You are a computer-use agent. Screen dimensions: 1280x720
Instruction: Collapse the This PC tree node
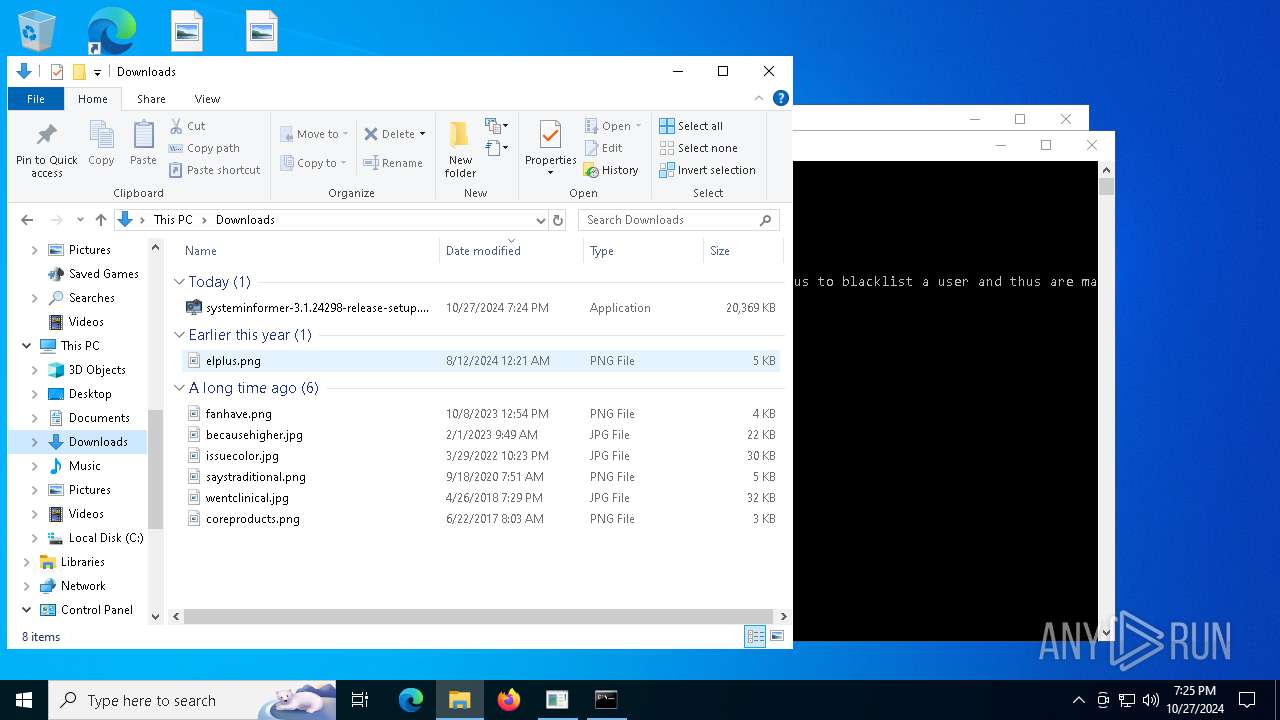26,346
